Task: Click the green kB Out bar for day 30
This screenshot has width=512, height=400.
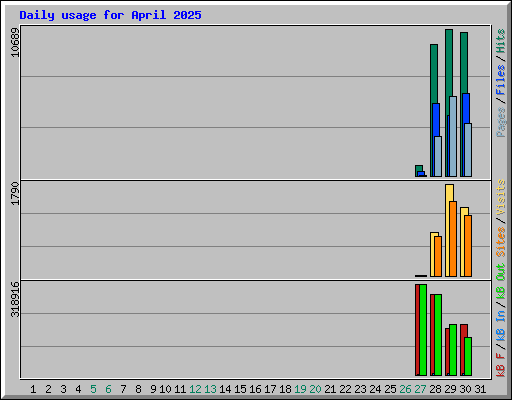Action: (468, 357)
